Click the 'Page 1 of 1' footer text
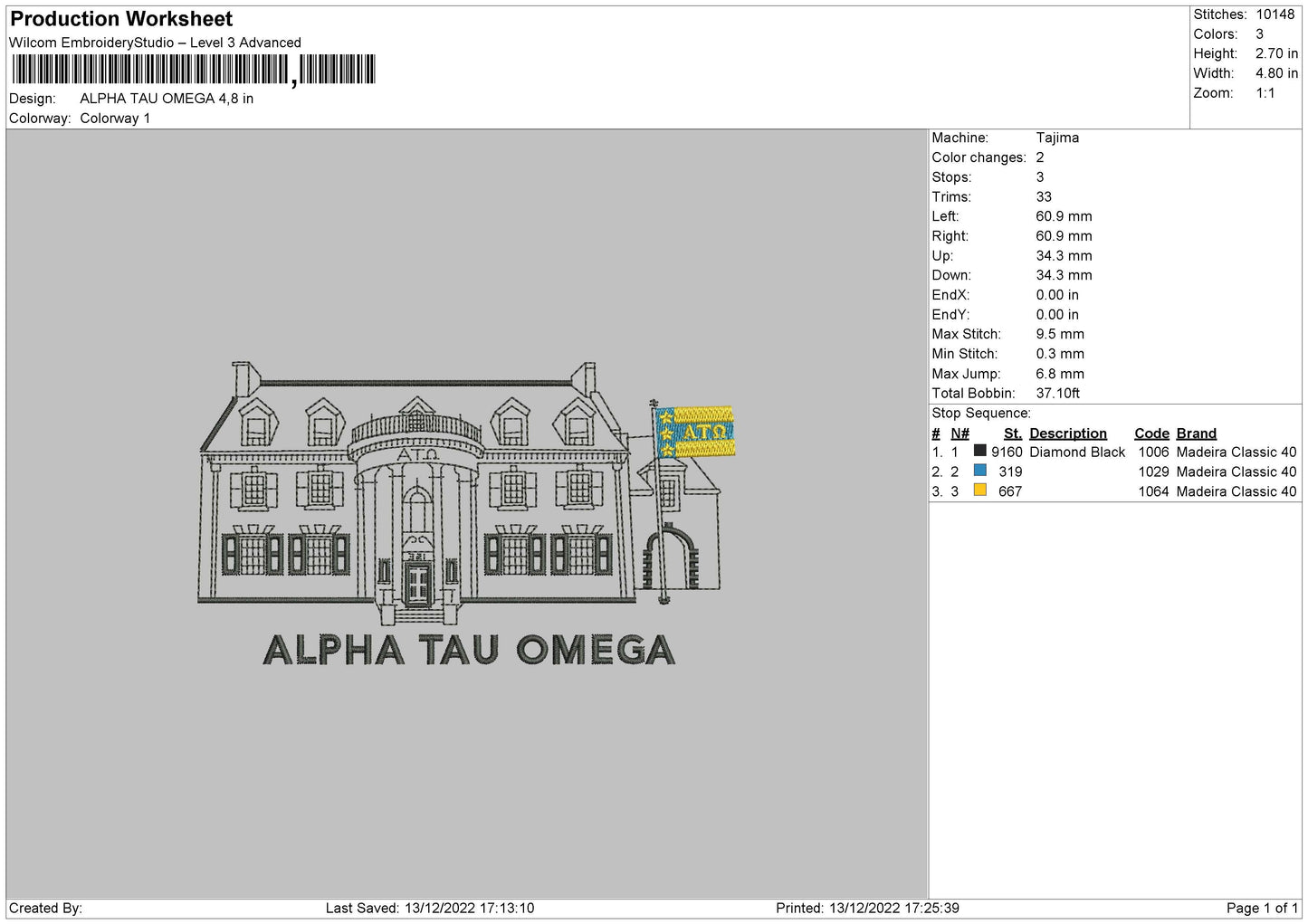Viewport: 1308px width, 924px height. pos(1262,909)
